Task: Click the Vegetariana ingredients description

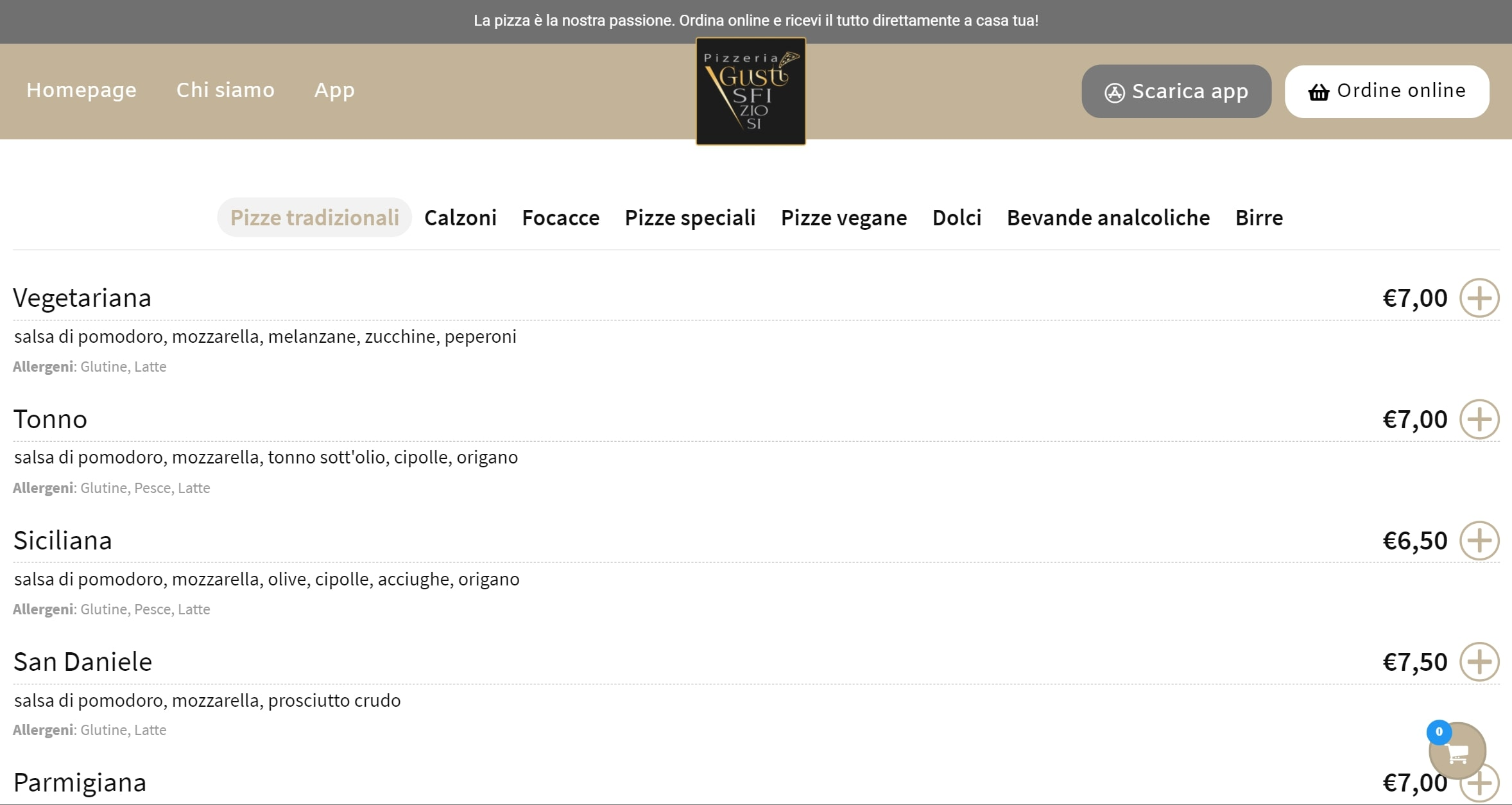Action: [x=265, y=336]
